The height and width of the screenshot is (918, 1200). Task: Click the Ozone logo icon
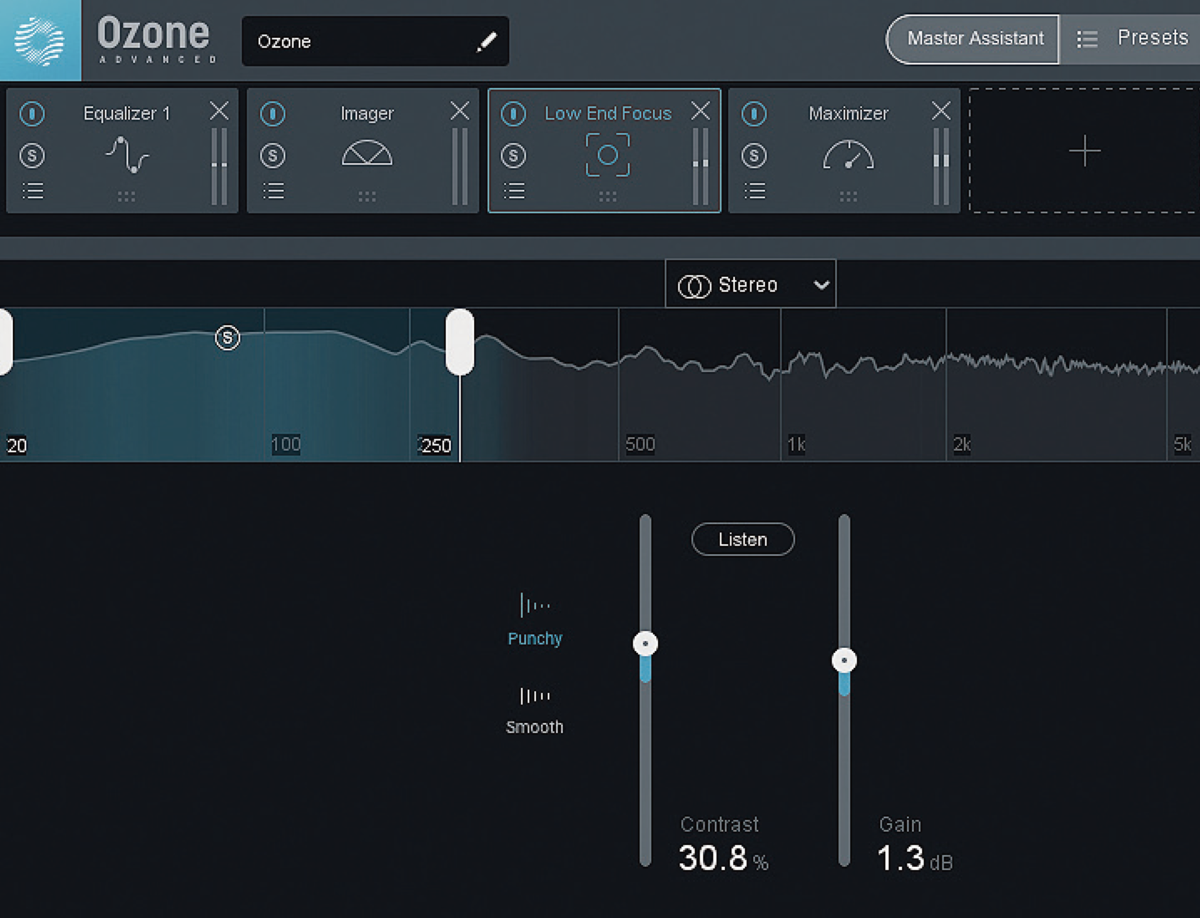pyautogui.click(x=40, y=40)
